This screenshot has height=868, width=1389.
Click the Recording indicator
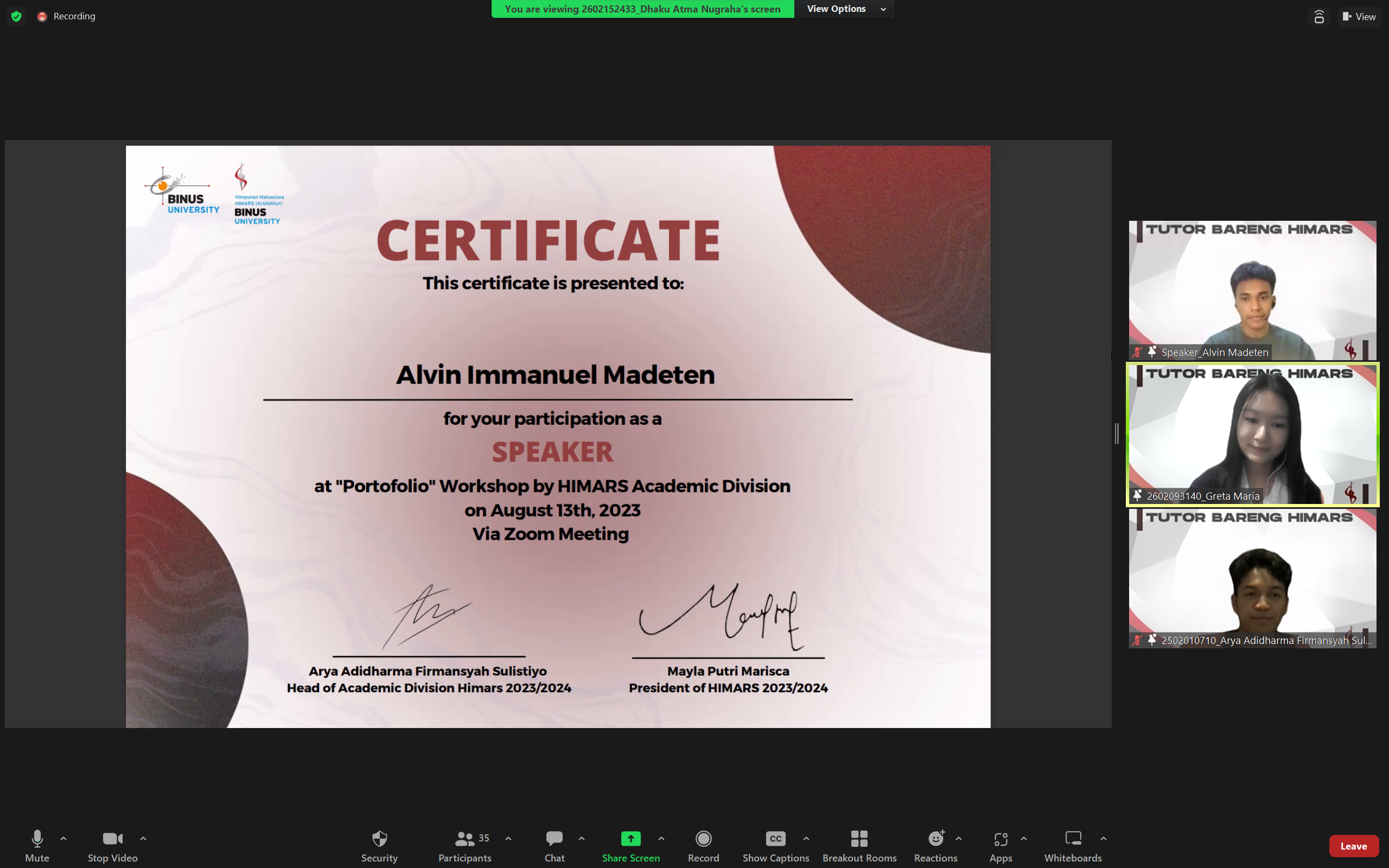[67, 17]
